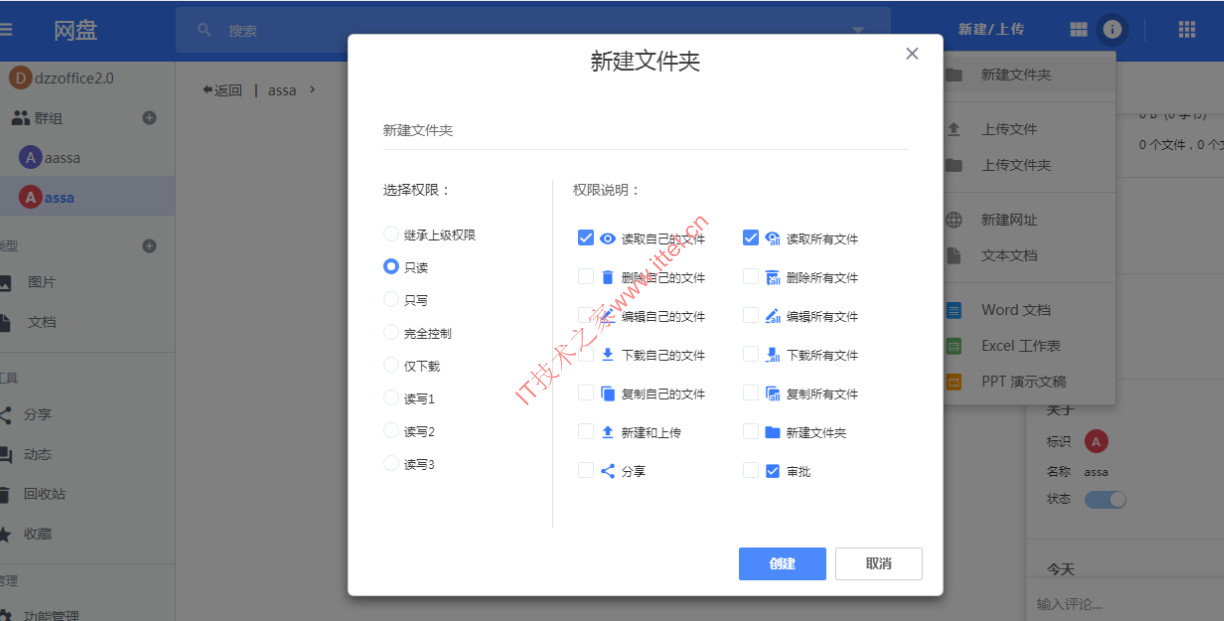Click the globe icon beside 新建网址
The width and height of the screenshot is (1224, 621).
click(954, 220)
